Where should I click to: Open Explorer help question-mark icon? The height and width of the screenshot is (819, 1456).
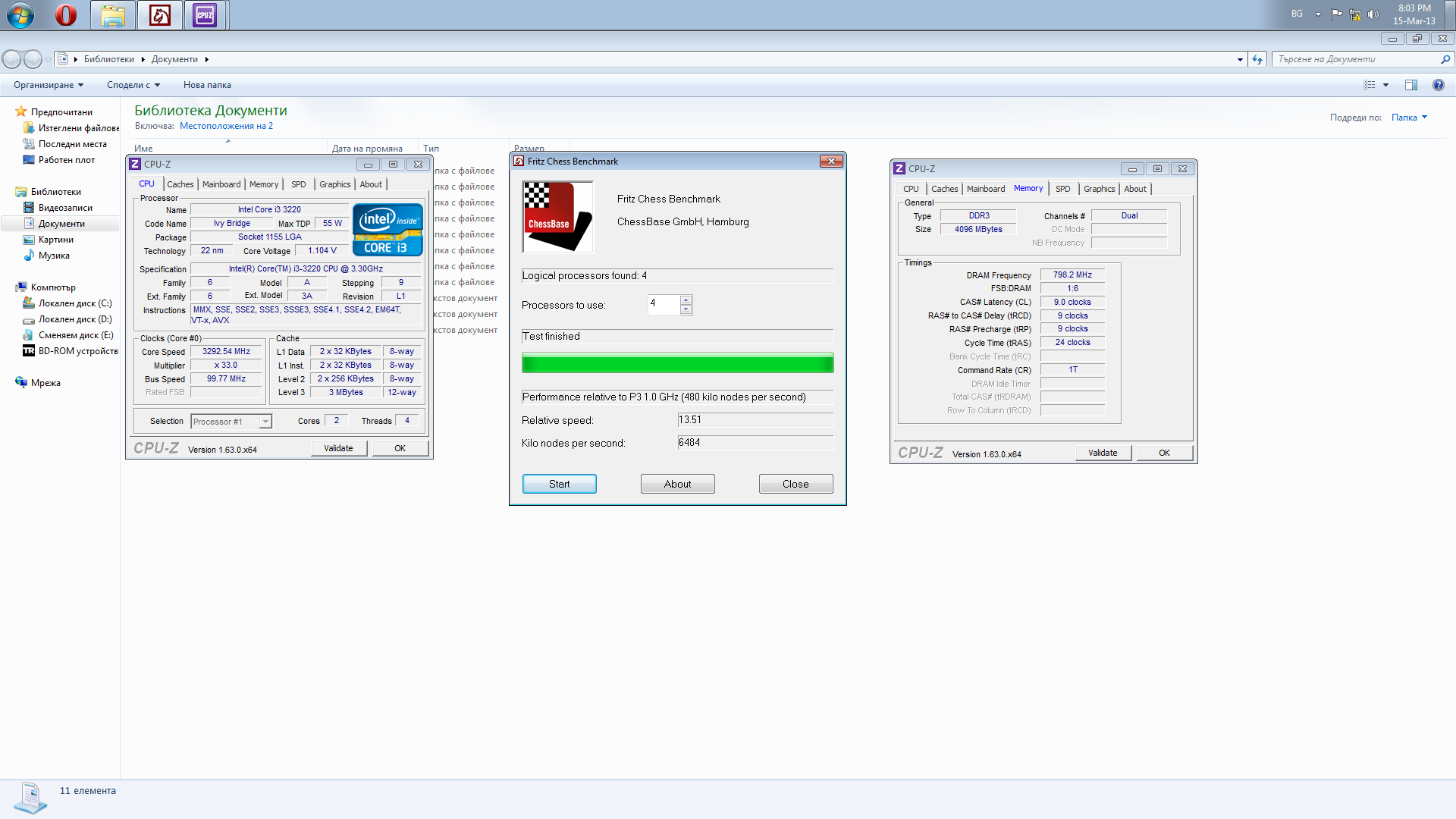[1438, 85]
